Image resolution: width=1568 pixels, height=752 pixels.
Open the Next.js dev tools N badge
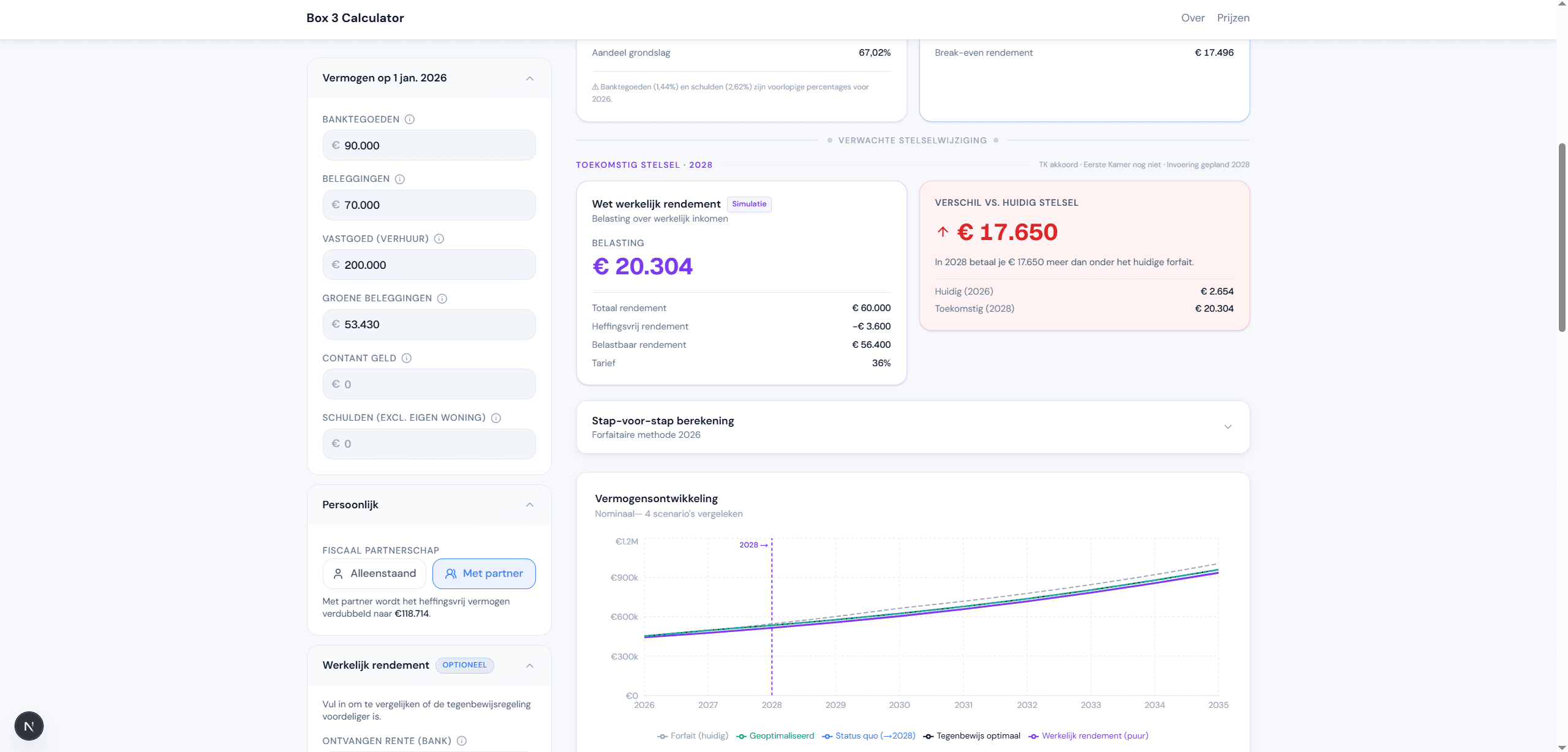tap(29, 726)
